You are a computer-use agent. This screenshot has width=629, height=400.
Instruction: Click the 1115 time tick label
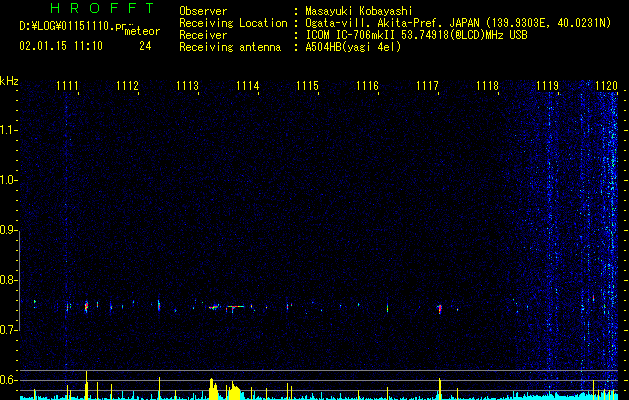coord(307,86)
